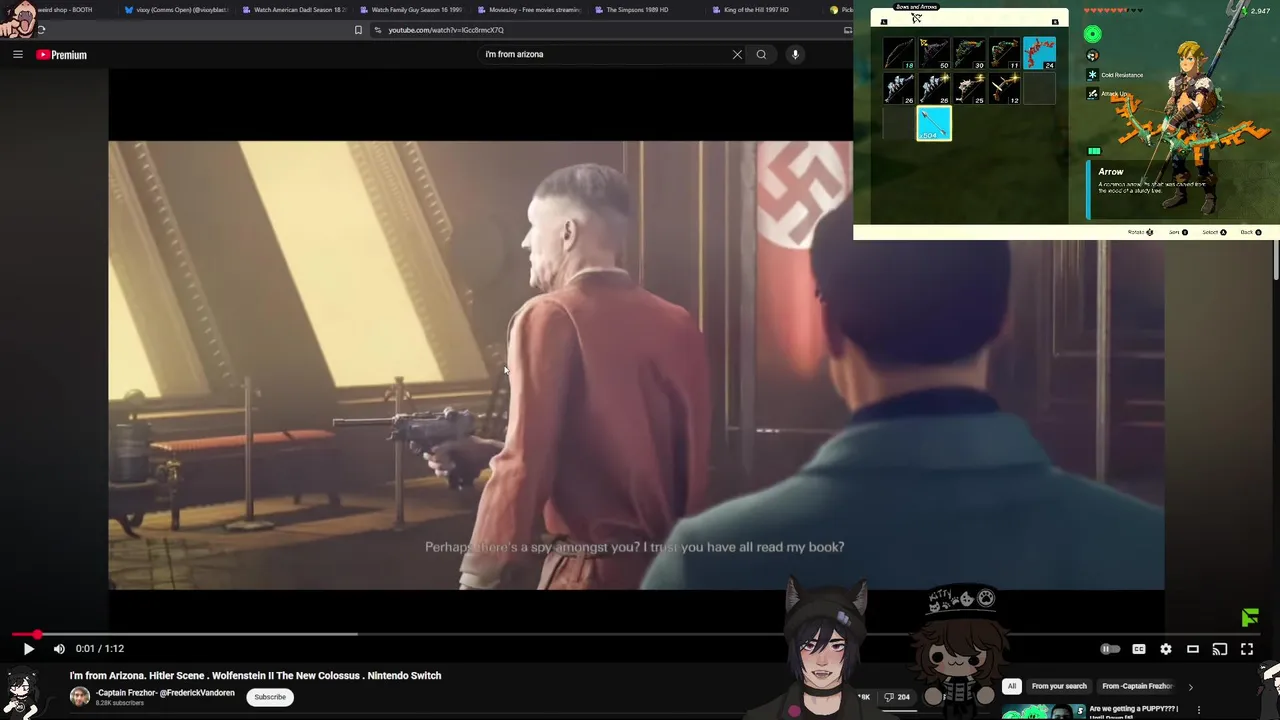Viewport: 1280px width, 720px height.
Task: Page inventory left with L button
Action: point(884,21)
